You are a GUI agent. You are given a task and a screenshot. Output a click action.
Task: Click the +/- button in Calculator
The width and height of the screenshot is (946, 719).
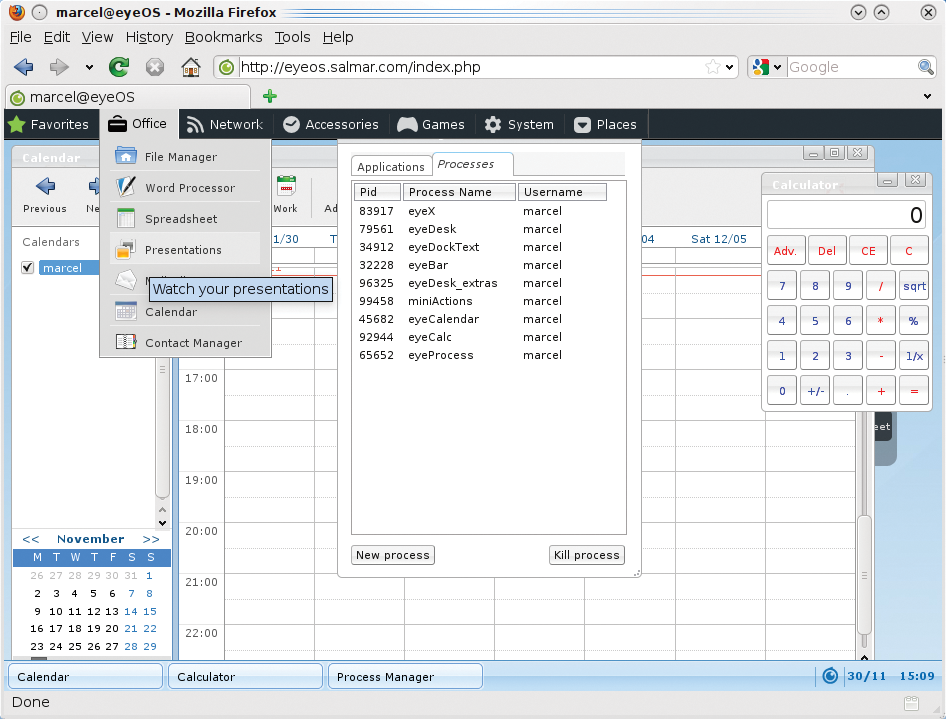815,391
